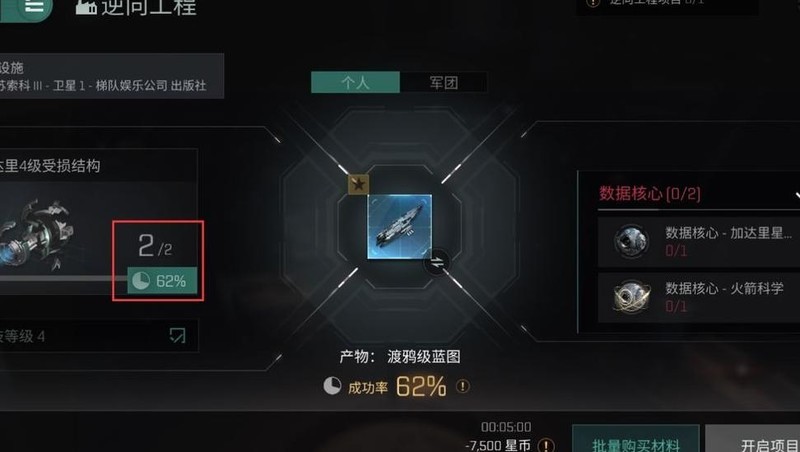Click the 开启项目 button
Screen dimensions: 800x452
(x=753, y=441)
